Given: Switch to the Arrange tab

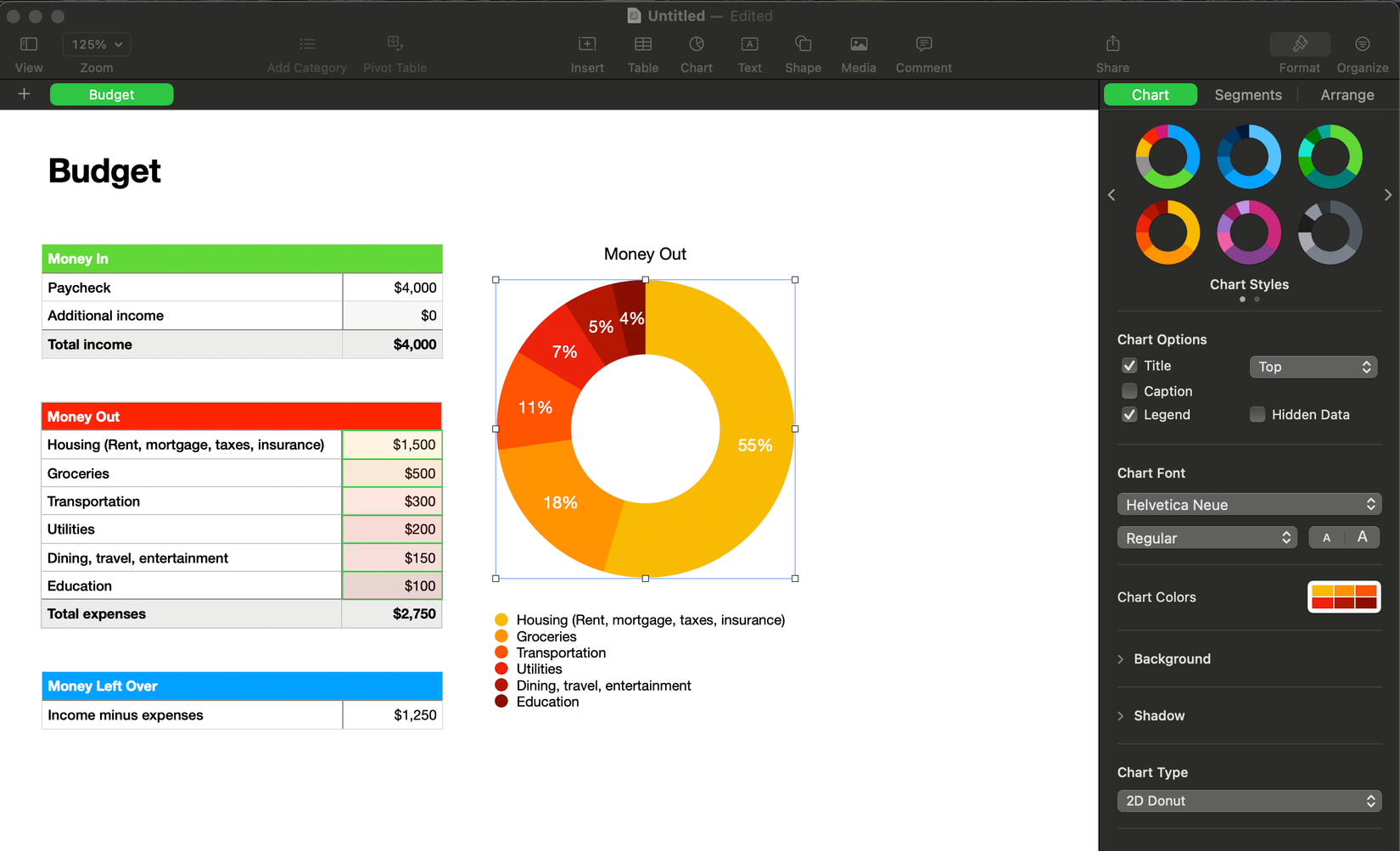Looking at the screenshot, I should (1347, 94).
